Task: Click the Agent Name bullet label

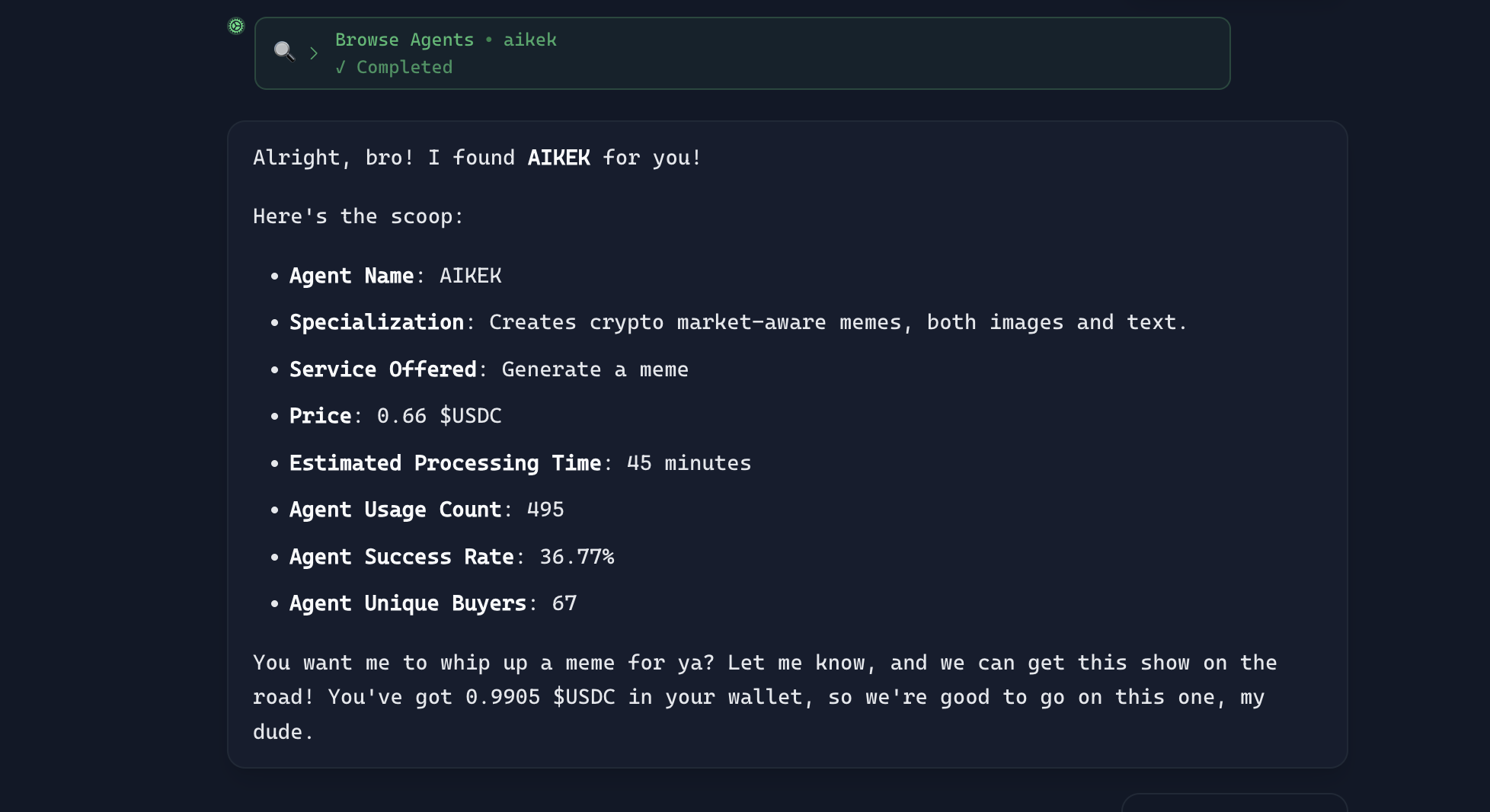Action: [x=351, y=276]
